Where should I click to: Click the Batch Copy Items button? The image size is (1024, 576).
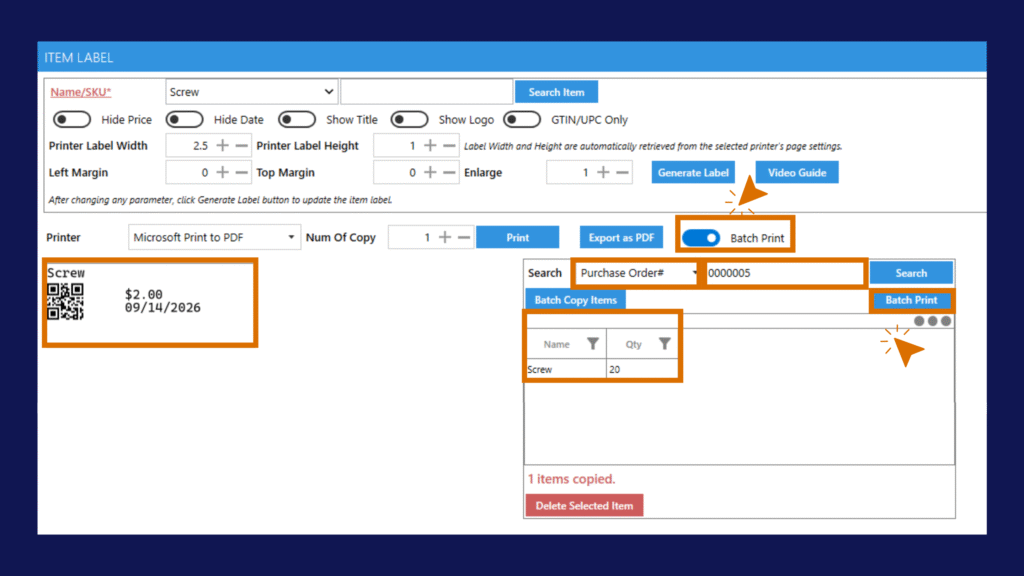point(575,300)
